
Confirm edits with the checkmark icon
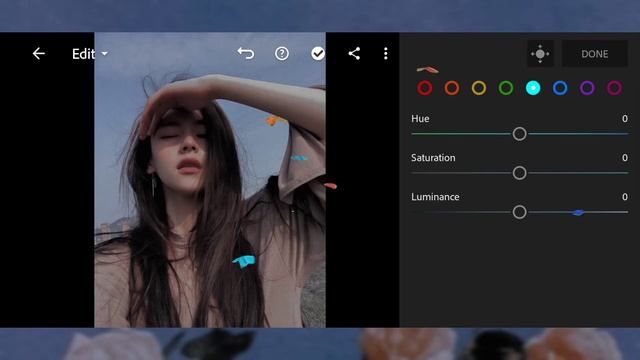(x=318, y=53)
